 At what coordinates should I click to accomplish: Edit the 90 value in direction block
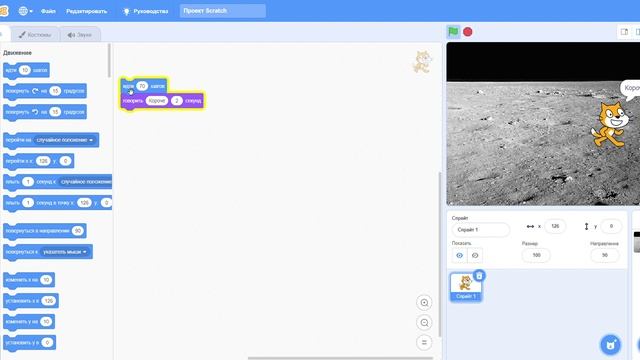(78, 231)
